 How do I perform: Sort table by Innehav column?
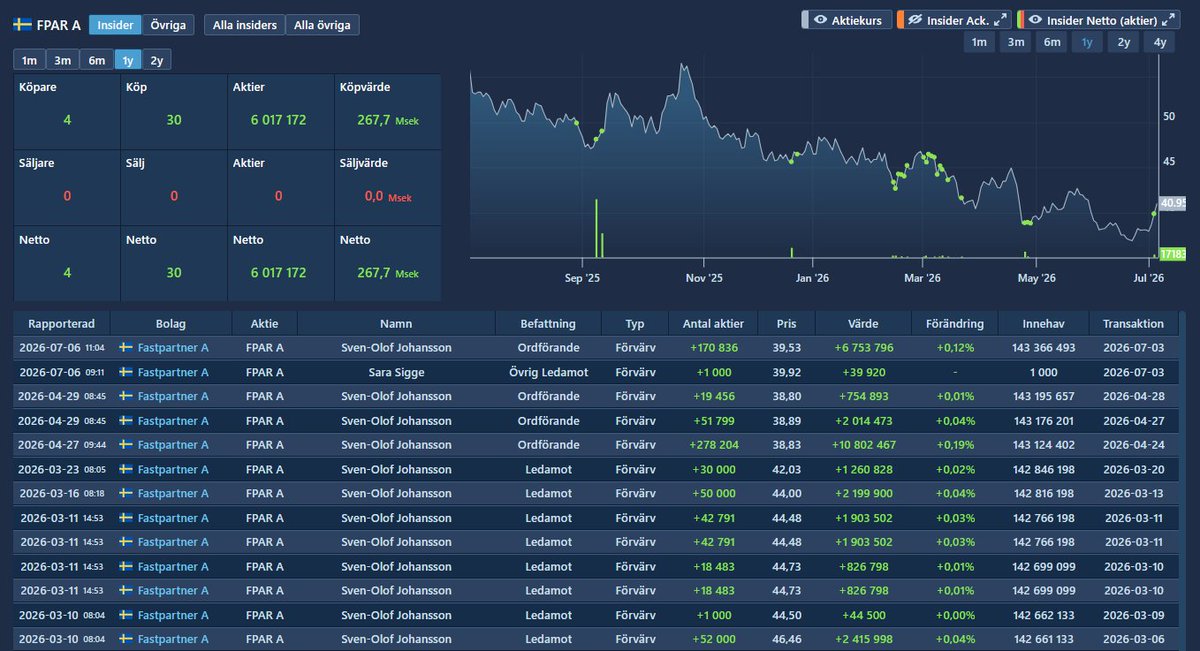click(x=1044, y=323)
